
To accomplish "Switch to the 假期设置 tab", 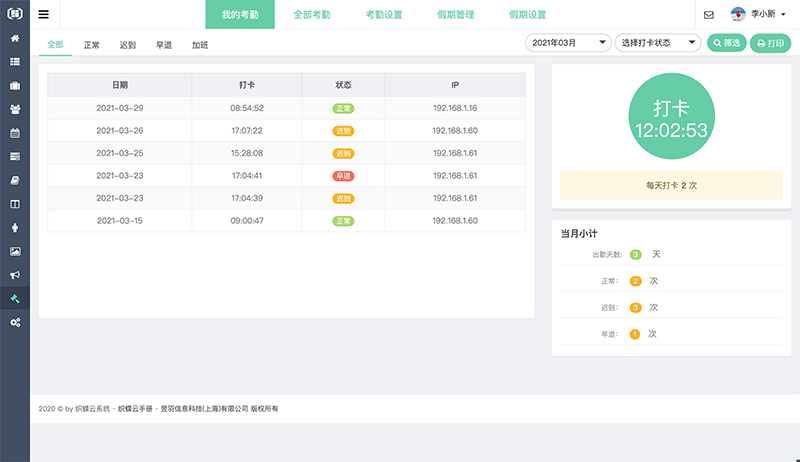I will (x=528, y=14).
